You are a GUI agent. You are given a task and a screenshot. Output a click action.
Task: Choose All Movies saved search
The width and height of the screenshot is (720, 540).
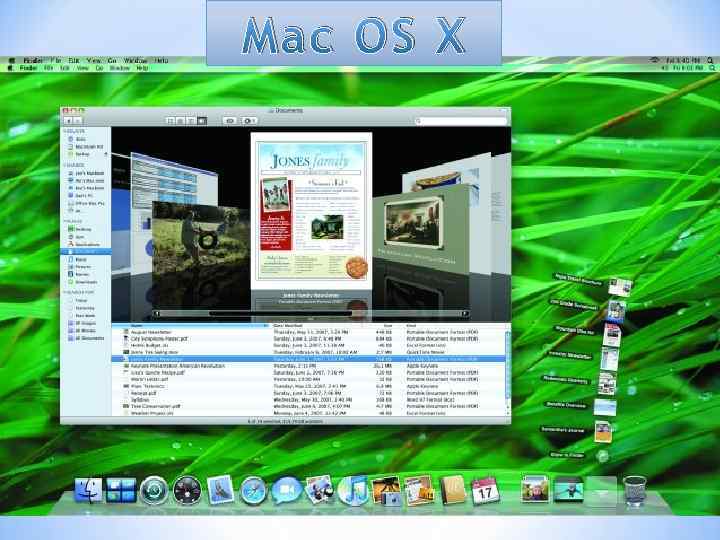[x=82, y=330]
